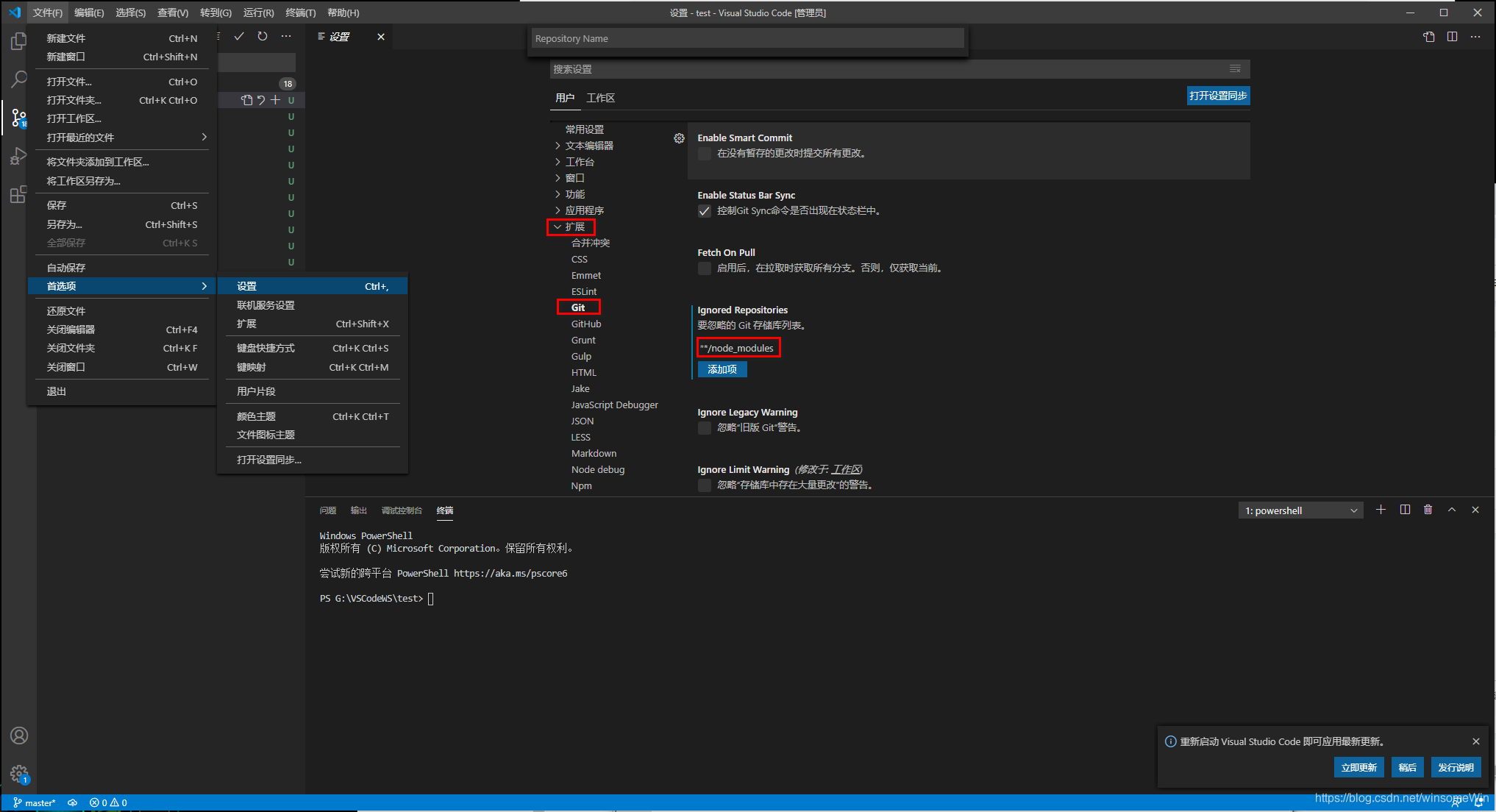1496x812 pixels.
Task: Collapse the 扩展 settings category
Action: point(574,227)
